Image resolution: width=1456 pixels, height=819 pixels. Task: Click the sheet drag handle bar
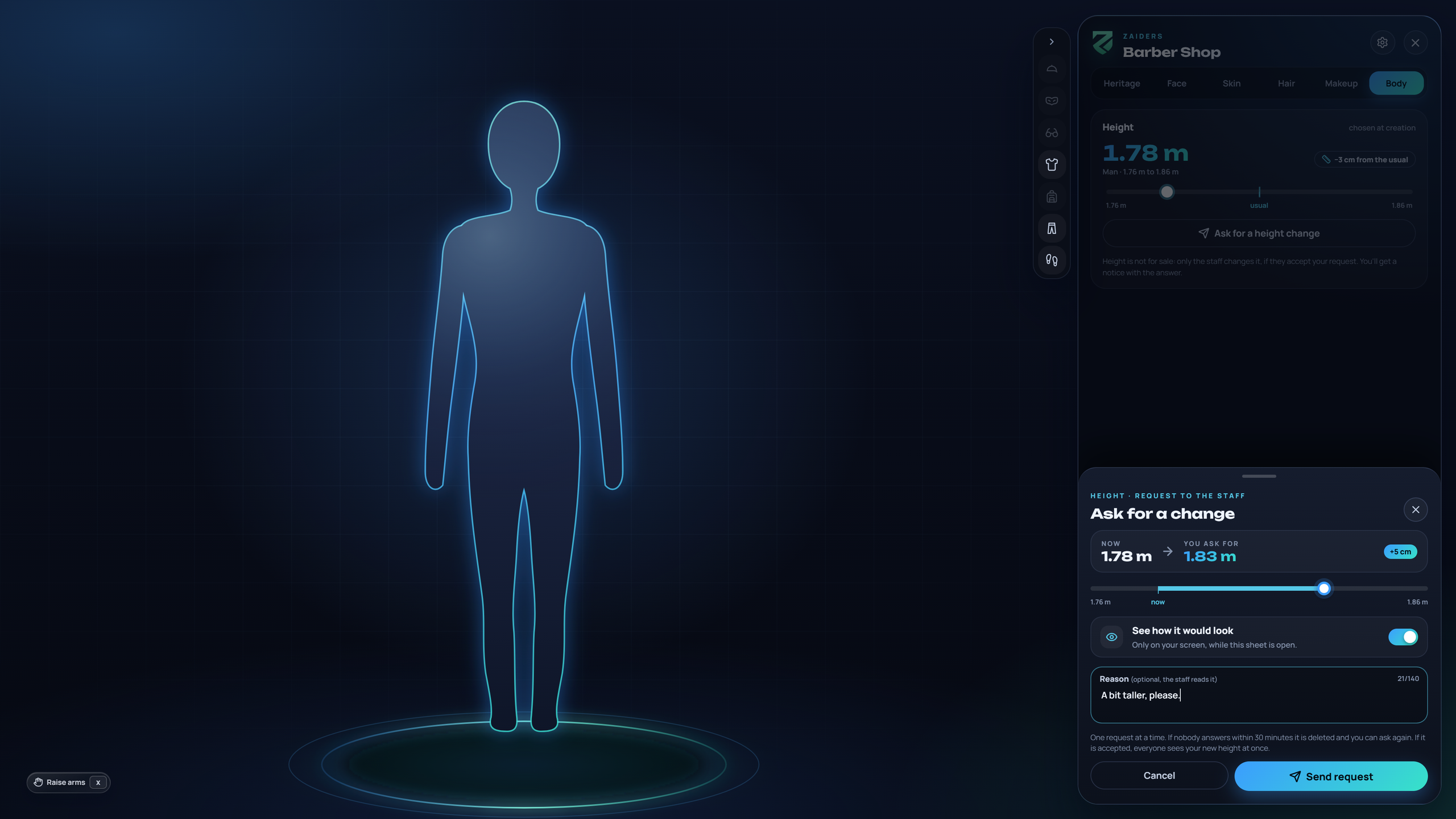1259,476
